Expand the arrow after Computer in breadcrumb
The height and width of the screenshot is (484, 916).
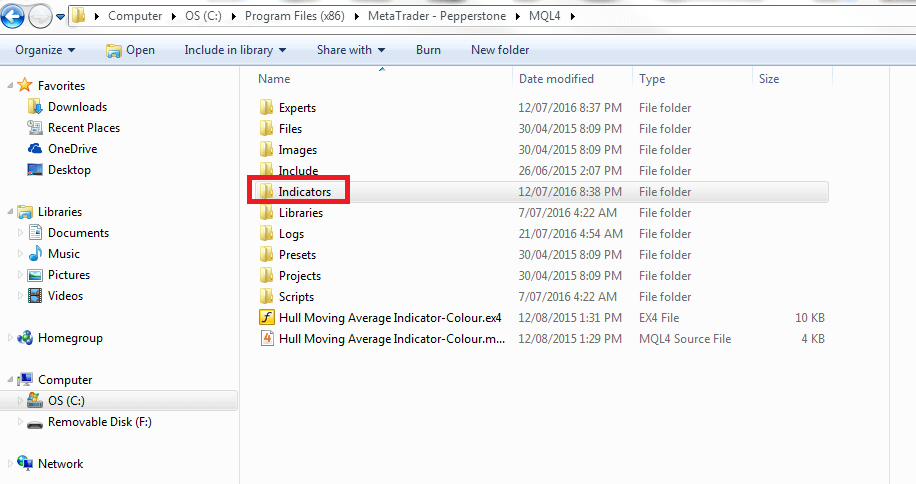[174, 16]
